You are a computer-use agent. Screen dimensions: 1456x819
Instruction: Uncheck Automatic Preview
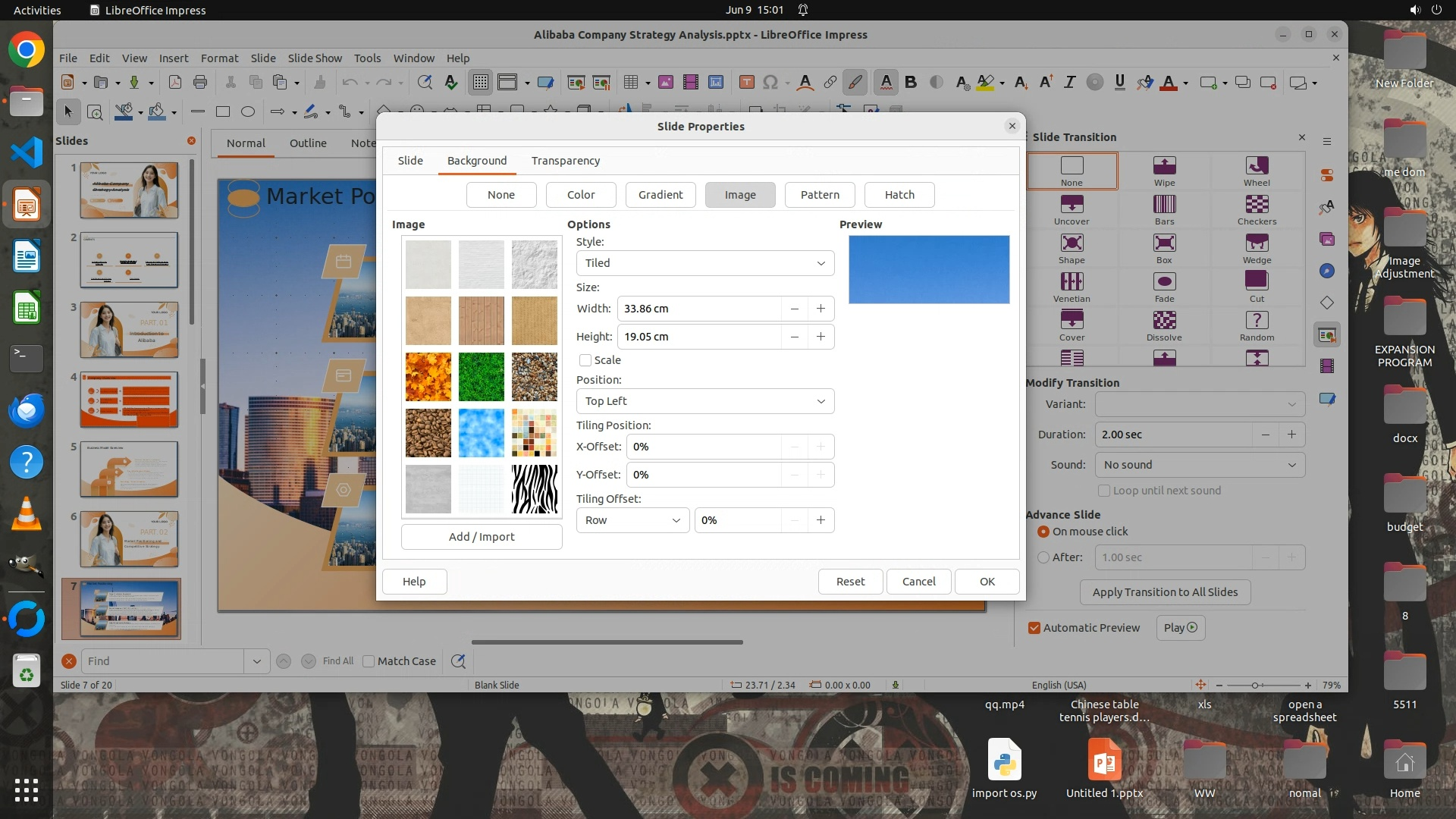click(x=1034, y=628)
